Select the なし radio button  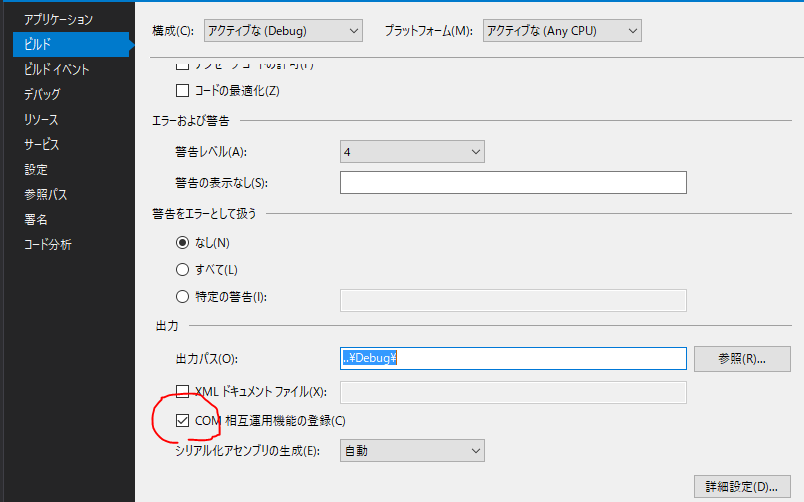[x=183, y=243]
